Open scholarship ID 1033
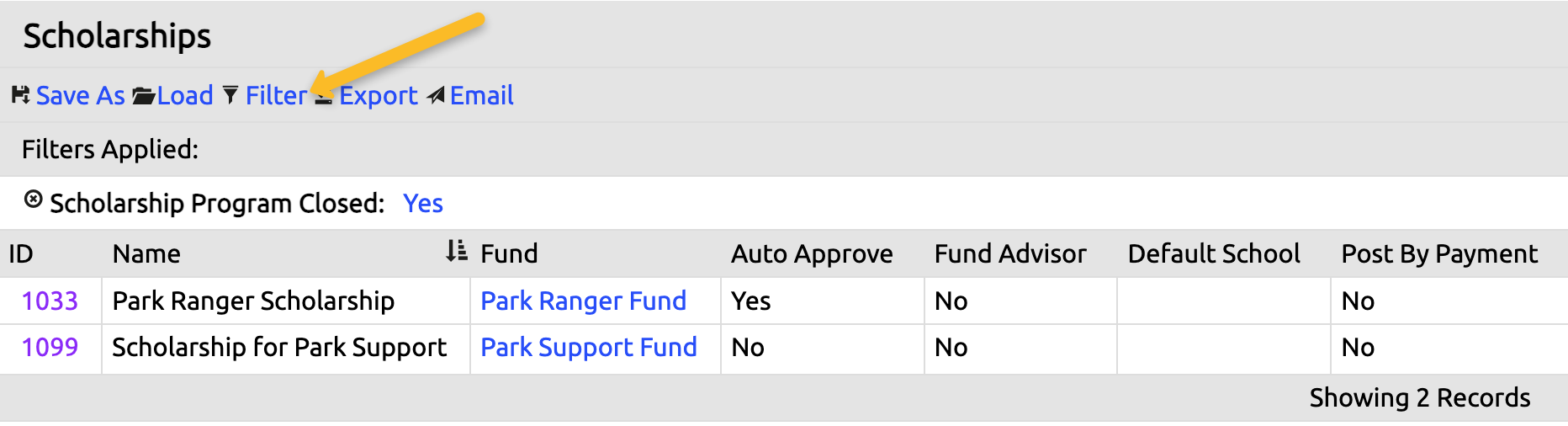The width and height of the screenshot is (1568, 426). (50, 301)
